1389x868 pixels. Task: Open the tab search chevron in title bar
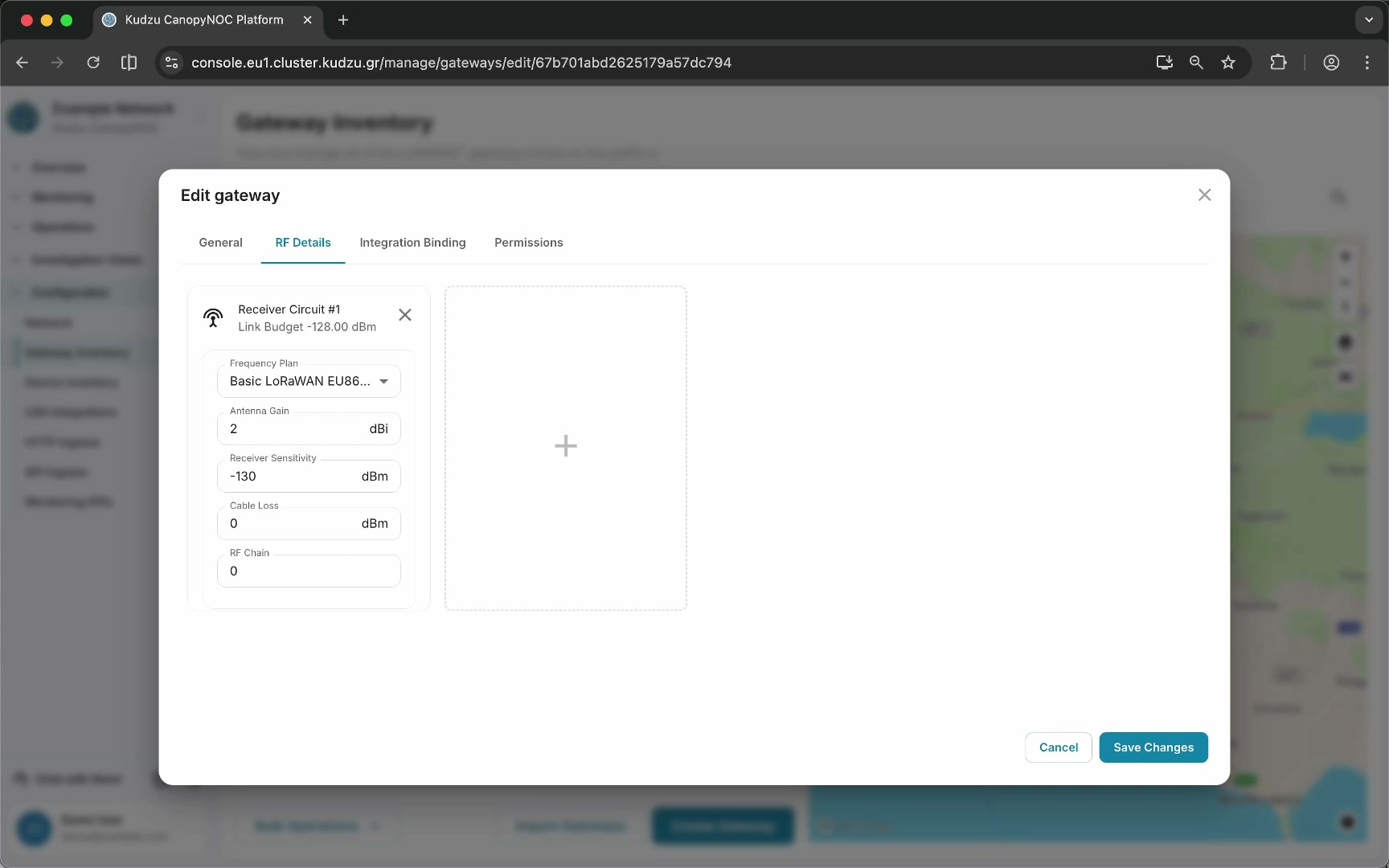(1369, 20)
